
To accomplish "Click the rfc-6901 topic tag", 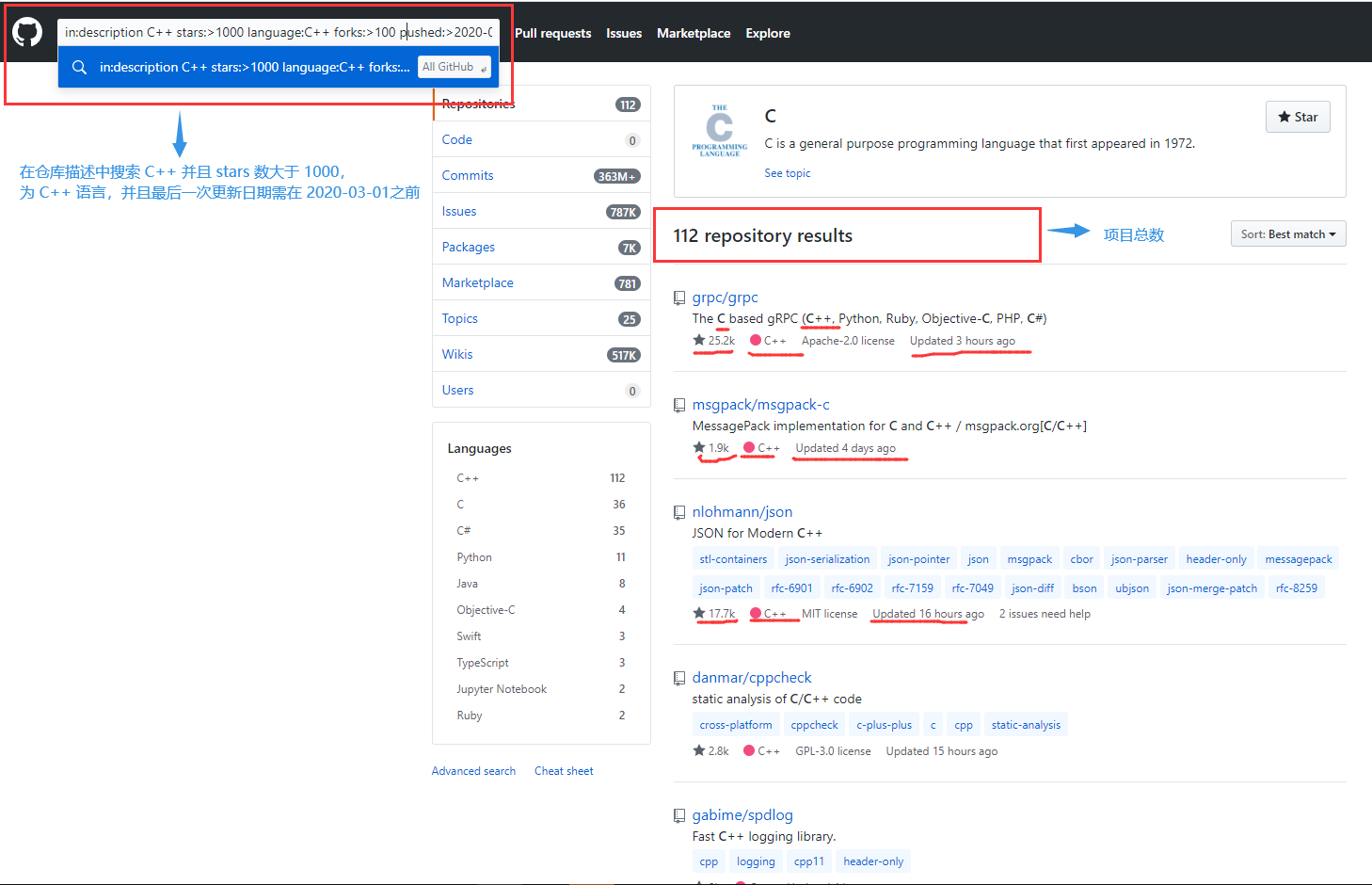I will 791,588.
